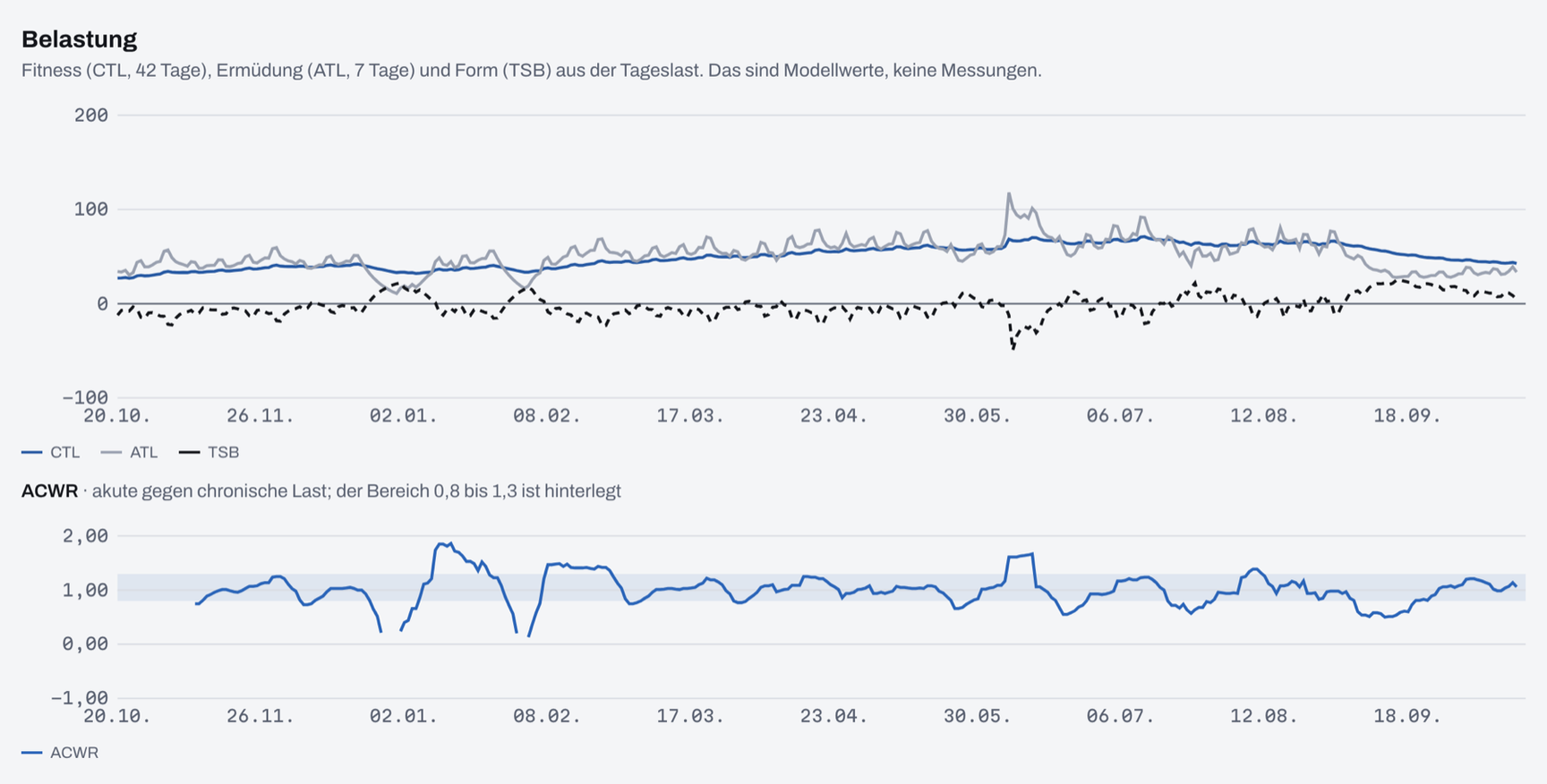Click the 18.09. date label on upper chart

(1407, 416)
